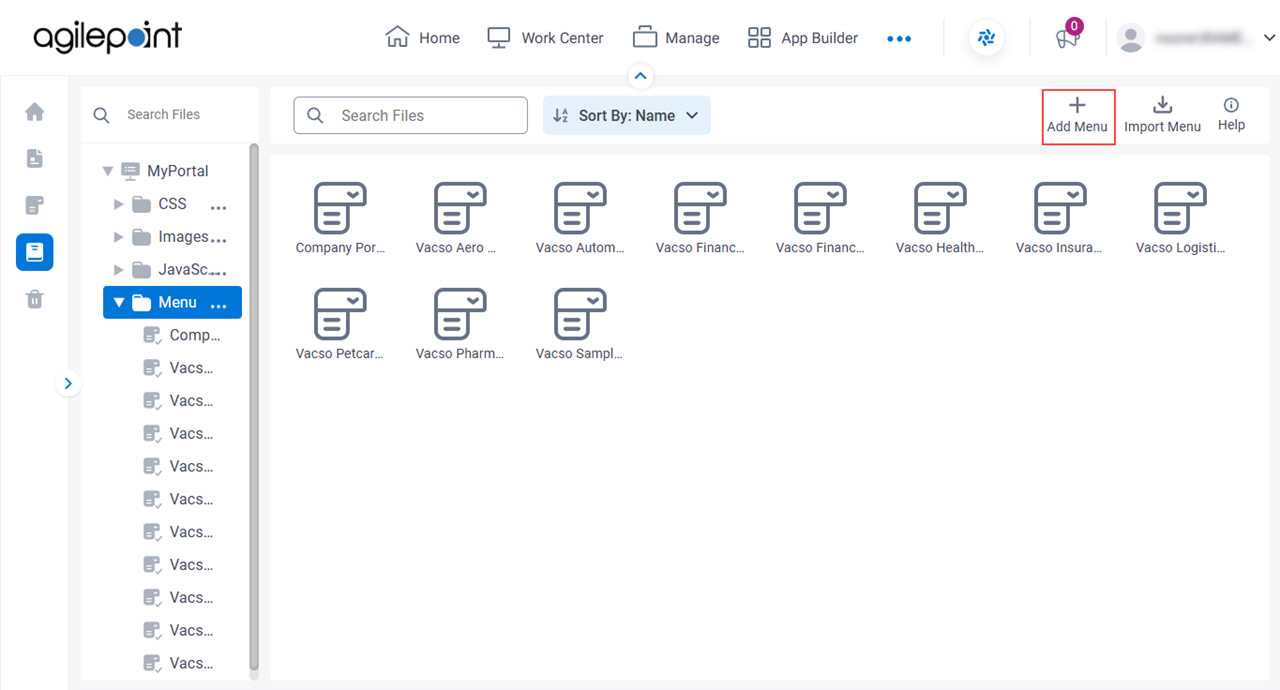This screenshot has height=690, width=1280.
Task: Click the blue pinwheel icon in header
Action: point(986,38)
